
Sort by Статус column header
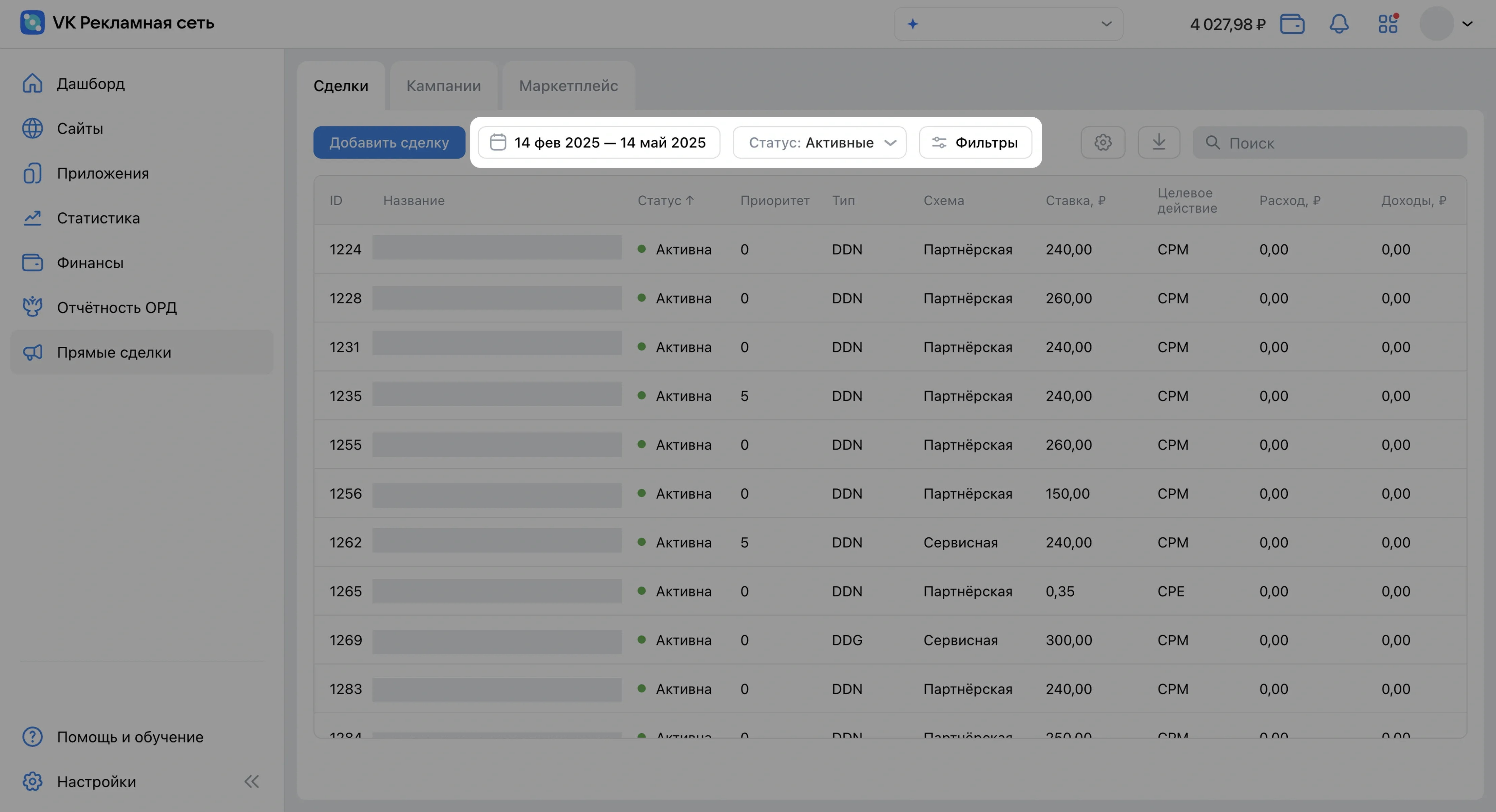tap(666, 200)
